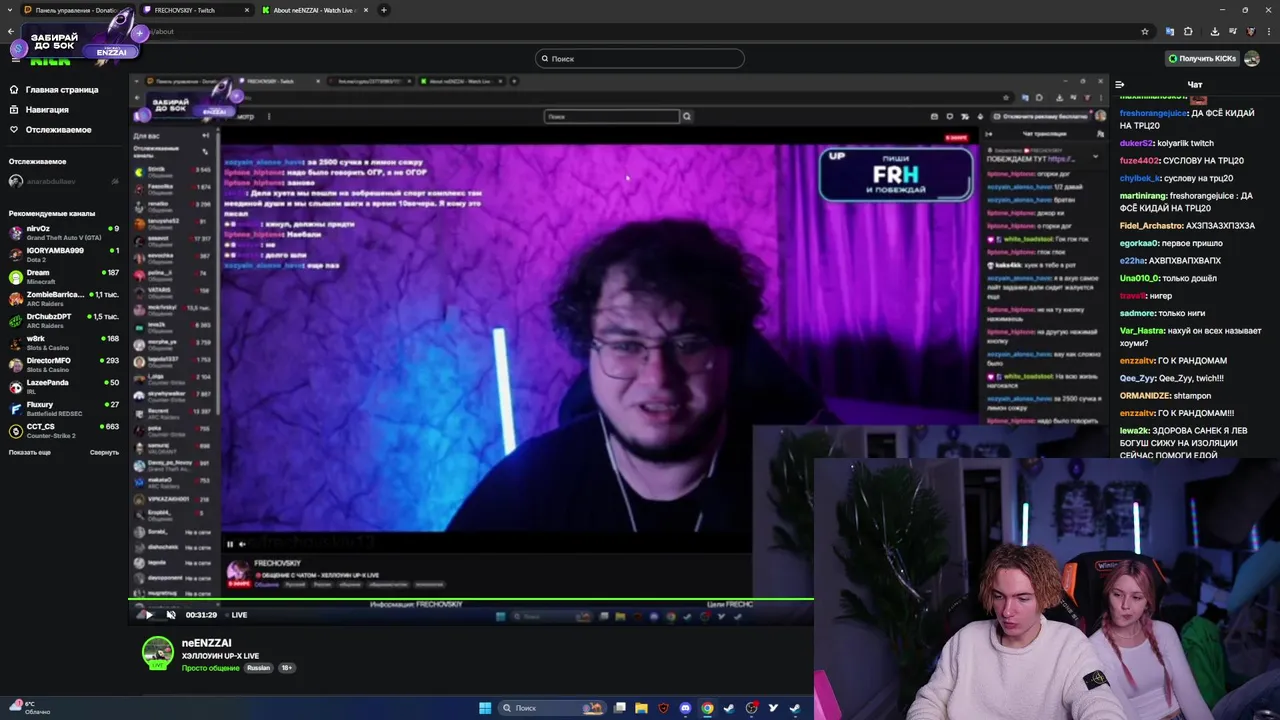This screenshot has height=720, width=1280.
Task: Open the browser media controls icon
Action: [x=1232, y=31]
